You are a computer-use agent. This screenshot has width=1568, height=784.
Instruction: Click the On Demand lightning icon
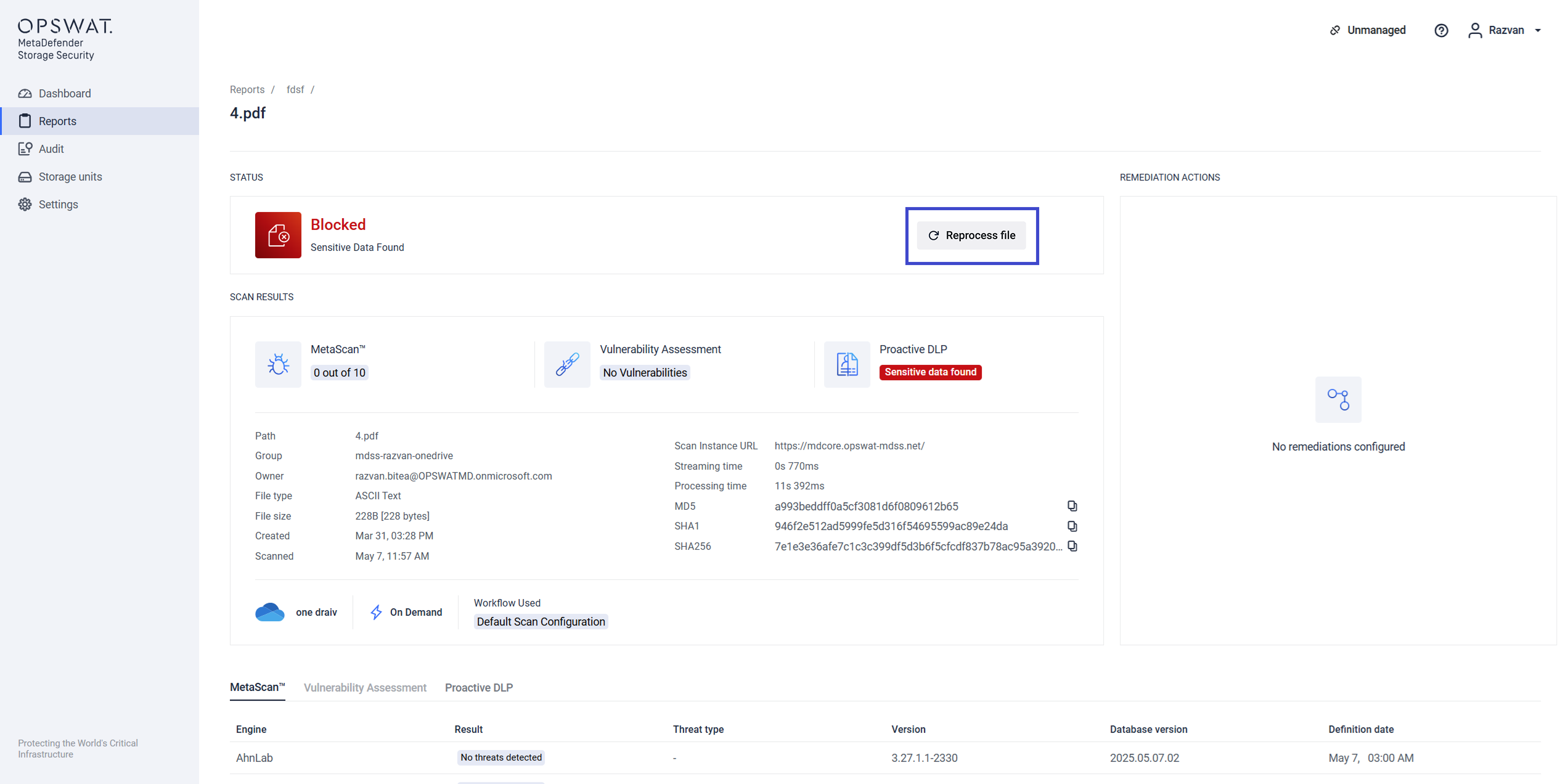[x=376, y=612]
